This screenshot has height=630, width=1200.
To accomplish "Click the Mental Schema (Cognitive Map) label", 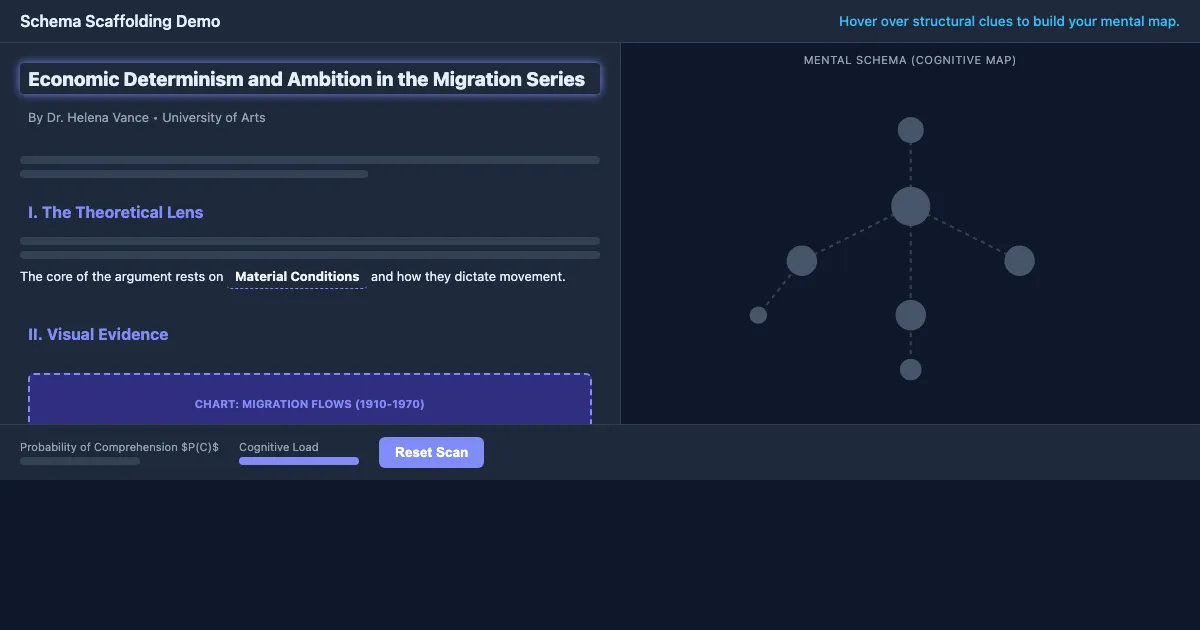I will pos(910,60).
